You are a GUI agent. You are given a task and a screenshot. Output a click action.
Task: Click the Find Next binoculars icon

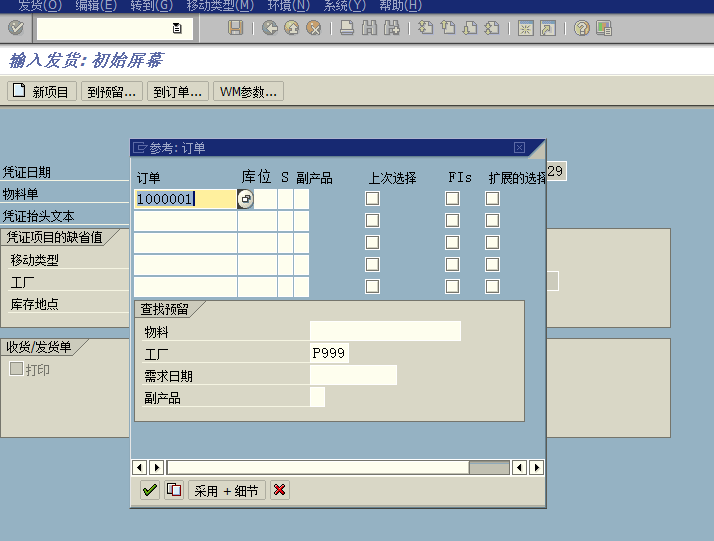[391, 28]
